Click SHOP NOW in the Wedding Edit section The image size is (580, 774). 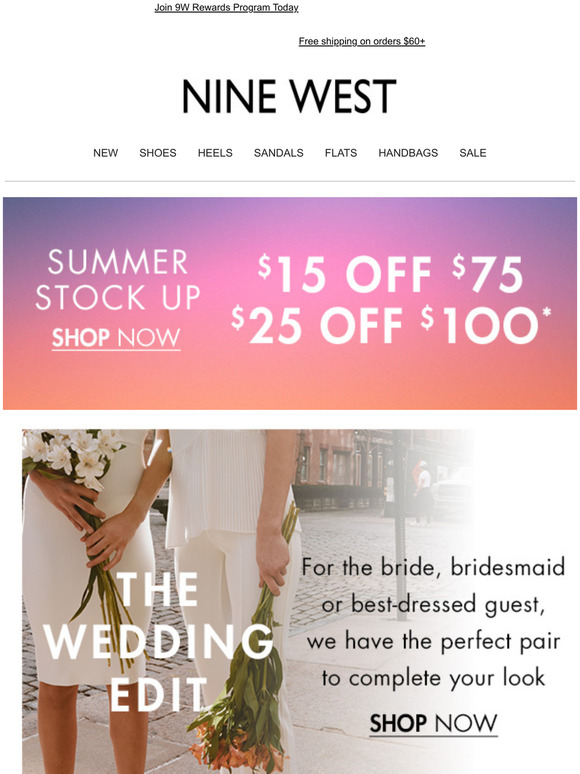[433, 724]
